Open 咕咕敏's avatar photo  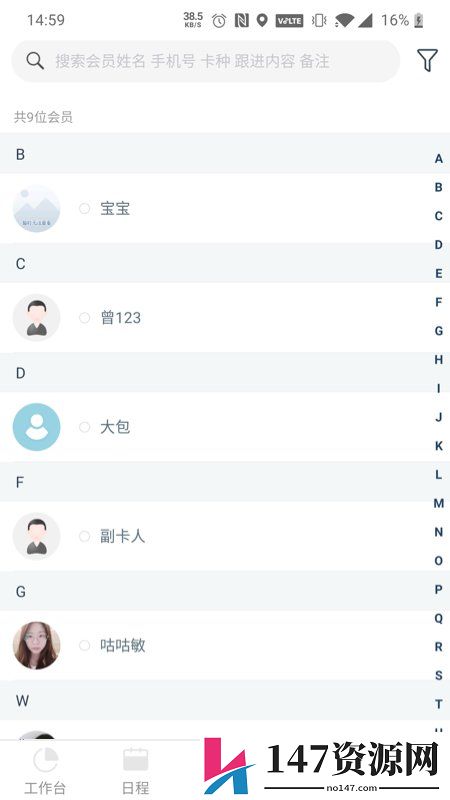click(36, 645)
